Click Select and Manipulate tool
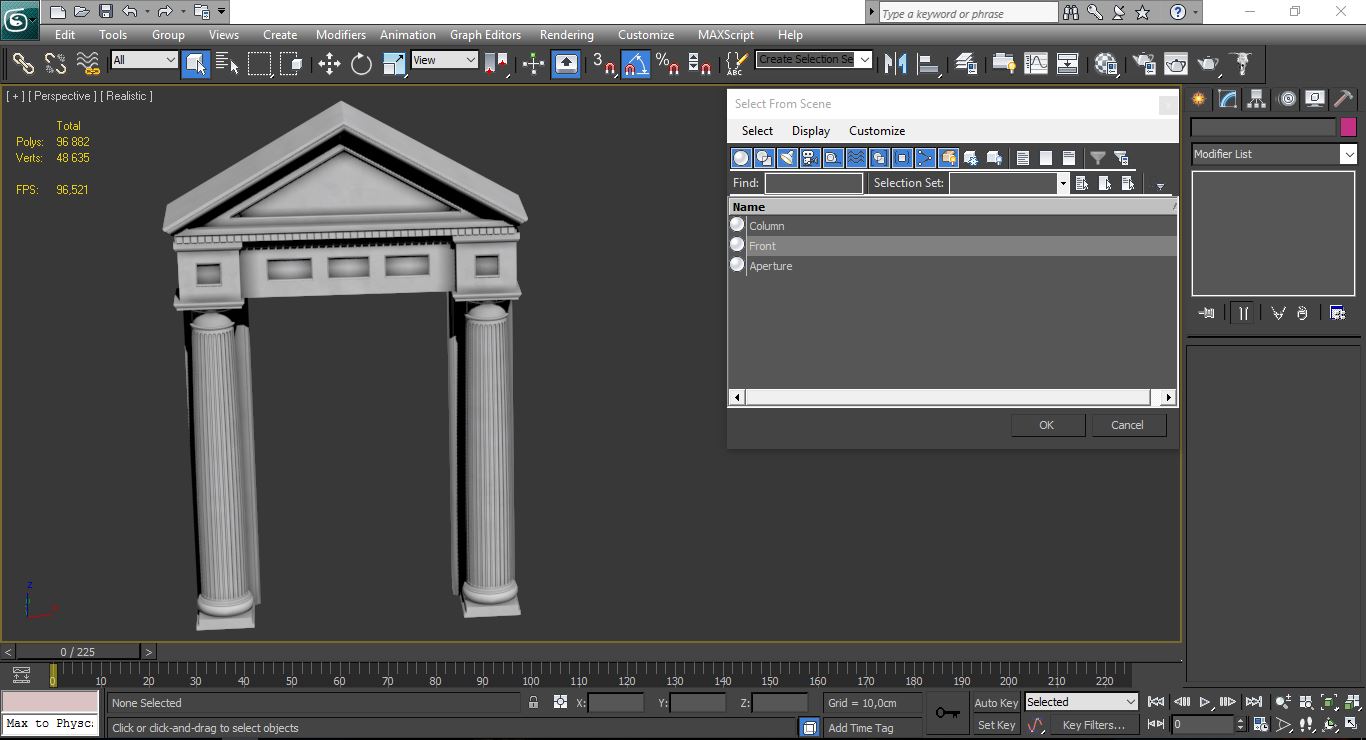 point(533,64)
